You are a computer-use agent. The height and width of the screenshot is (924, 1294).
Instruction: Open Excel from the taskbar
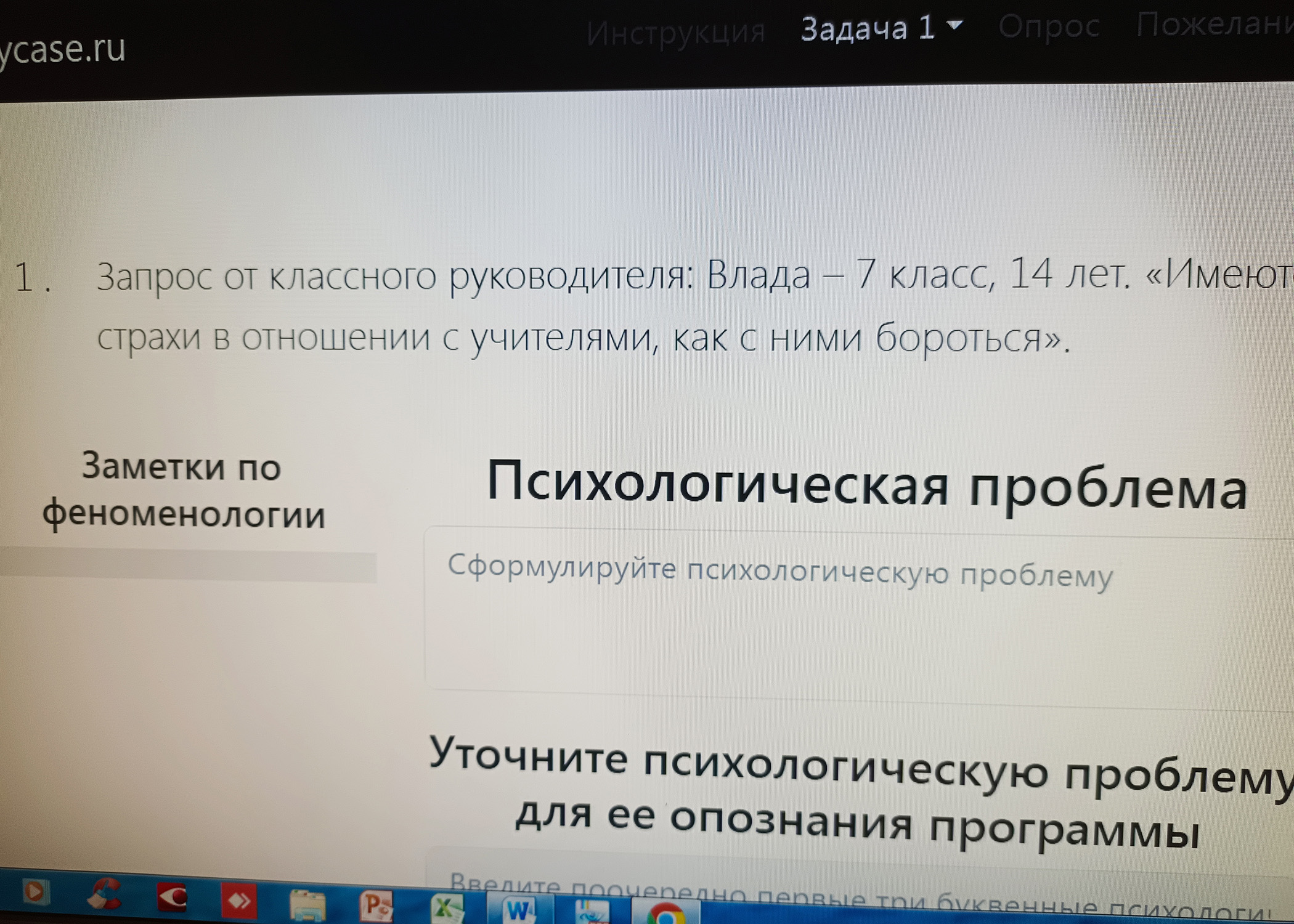[x=447, y=909]
